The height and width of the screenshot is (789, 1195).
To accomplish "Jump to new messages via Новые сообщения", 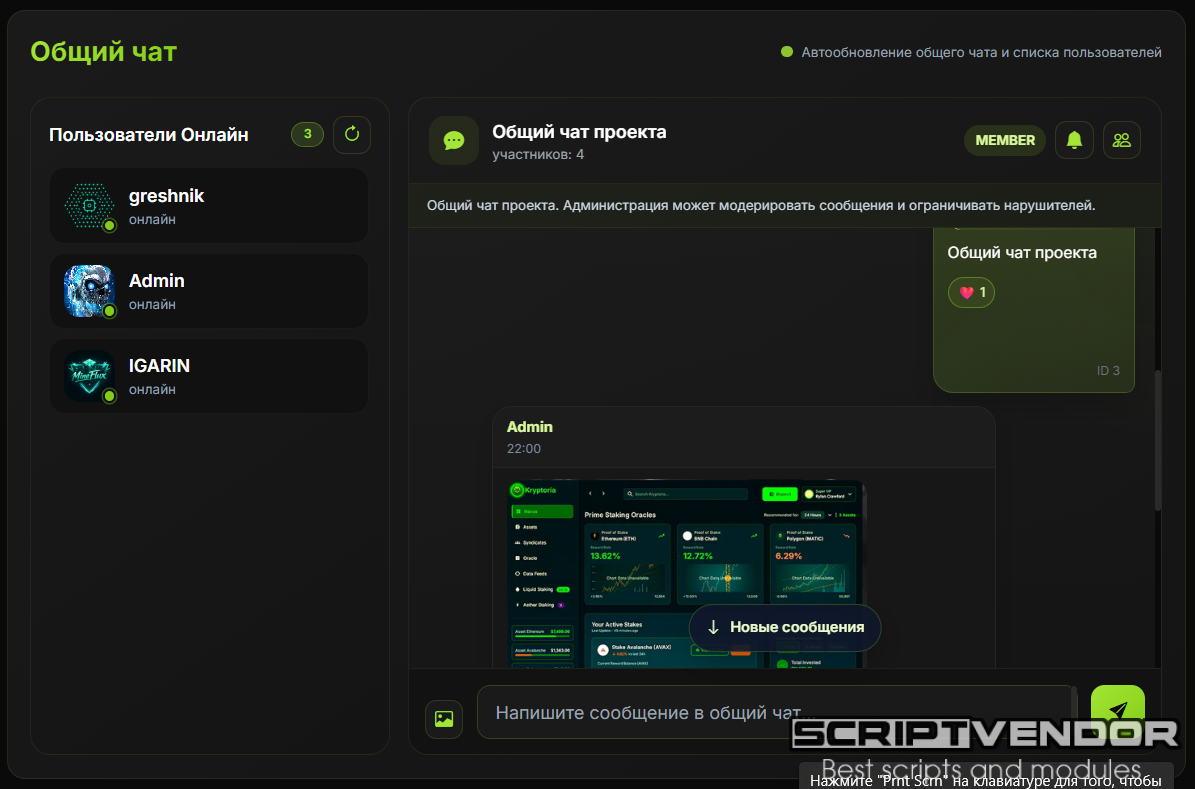I will [785, 627].
